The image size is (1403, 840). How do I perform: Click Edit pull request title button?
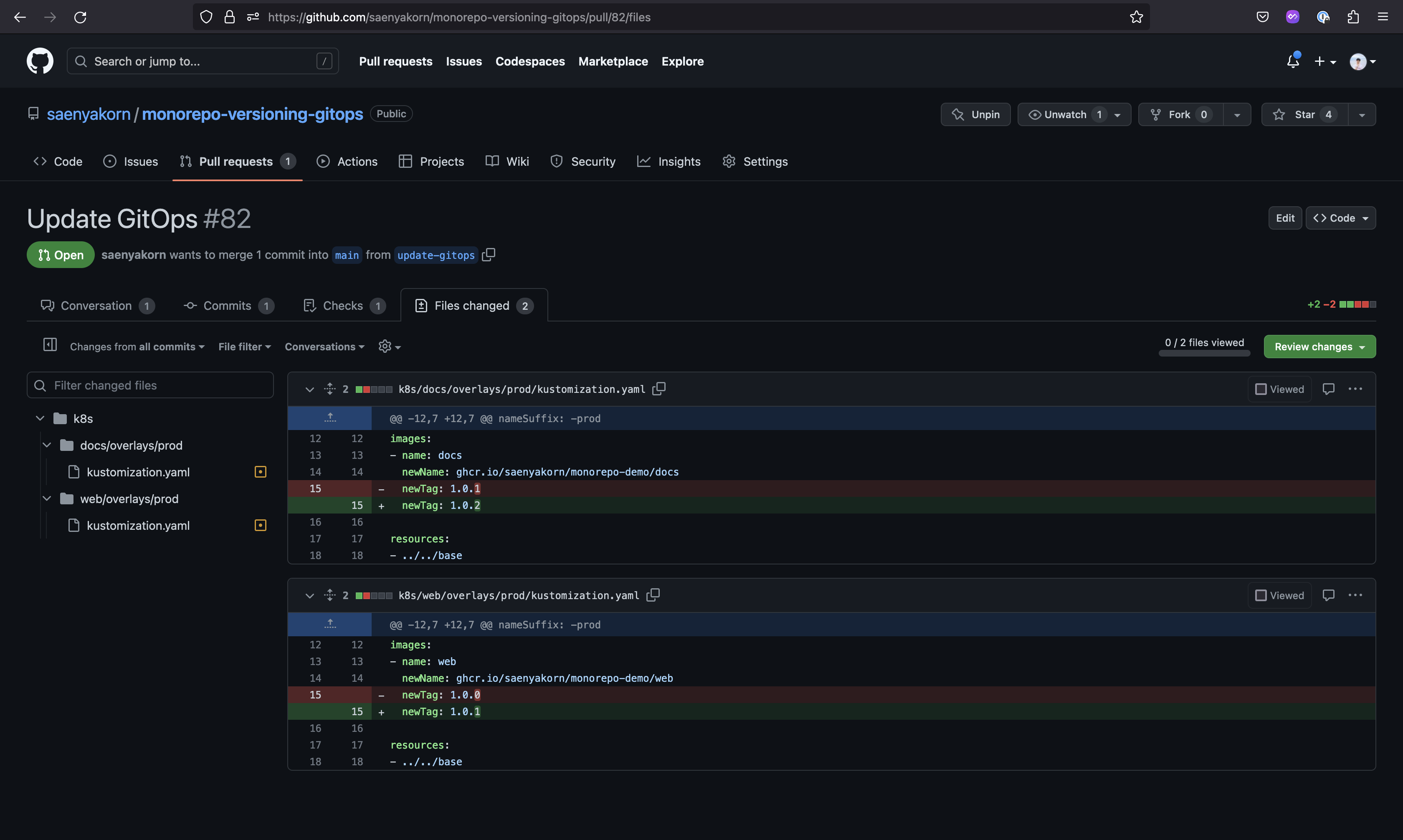click(1285, 218)
